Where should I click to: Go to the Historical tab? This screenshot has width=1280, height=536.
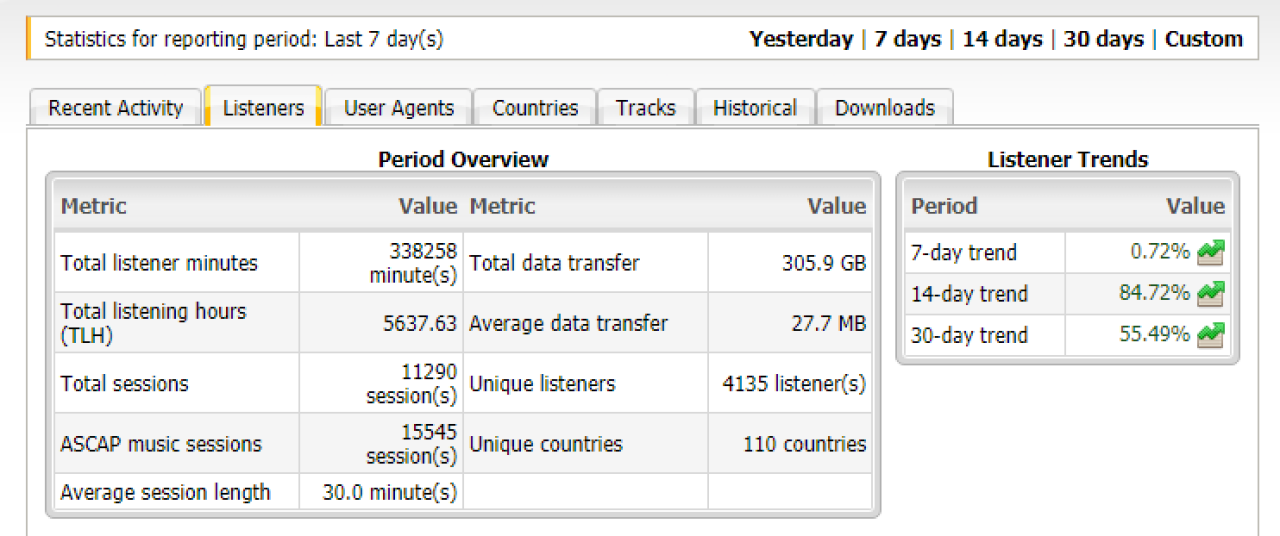coord(755,108)
